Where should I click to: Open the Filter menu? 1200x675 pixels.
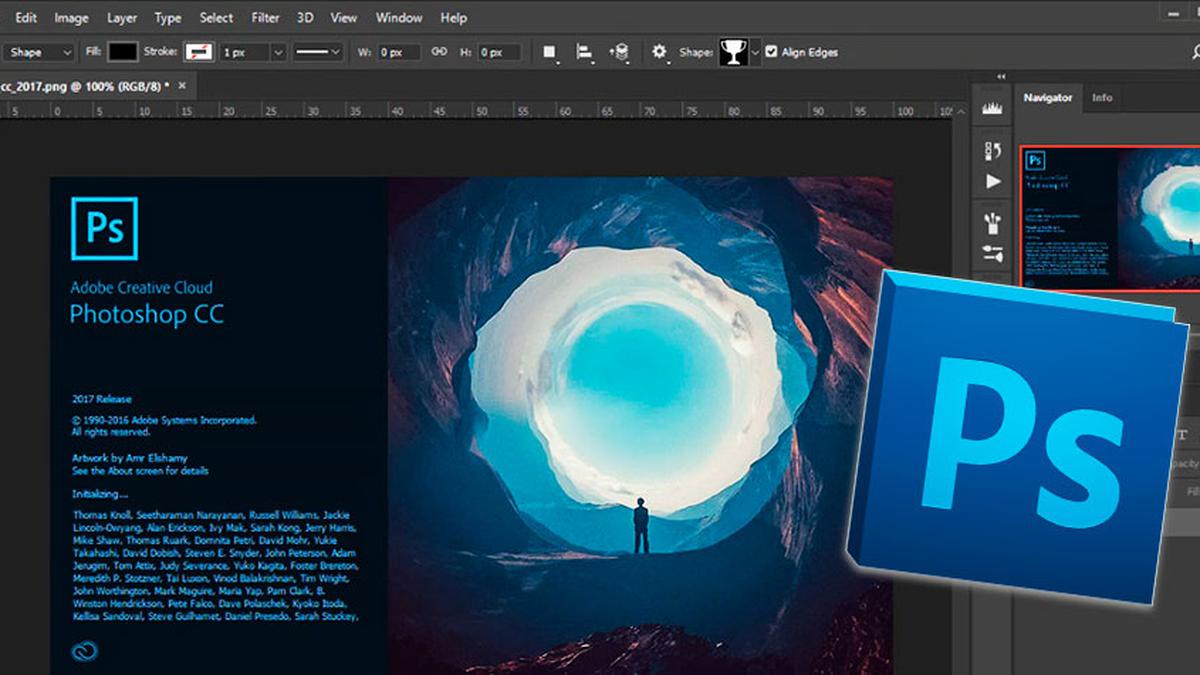tap(265, 18)
